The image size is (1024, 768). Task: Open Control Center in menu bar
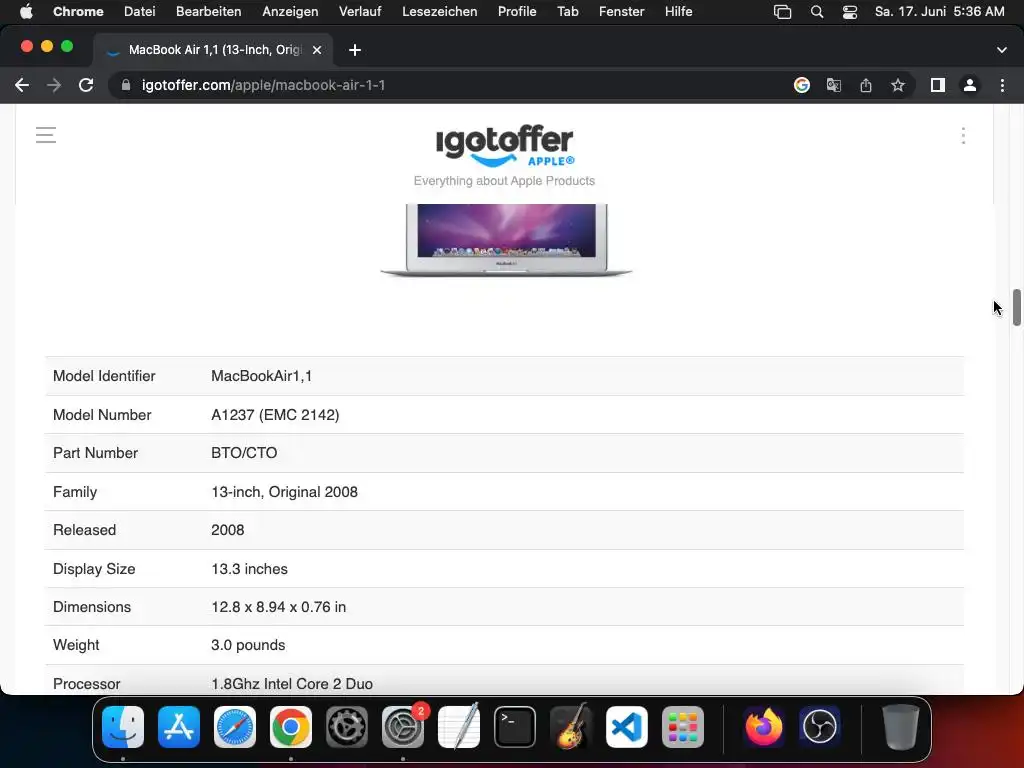[850, 12]
